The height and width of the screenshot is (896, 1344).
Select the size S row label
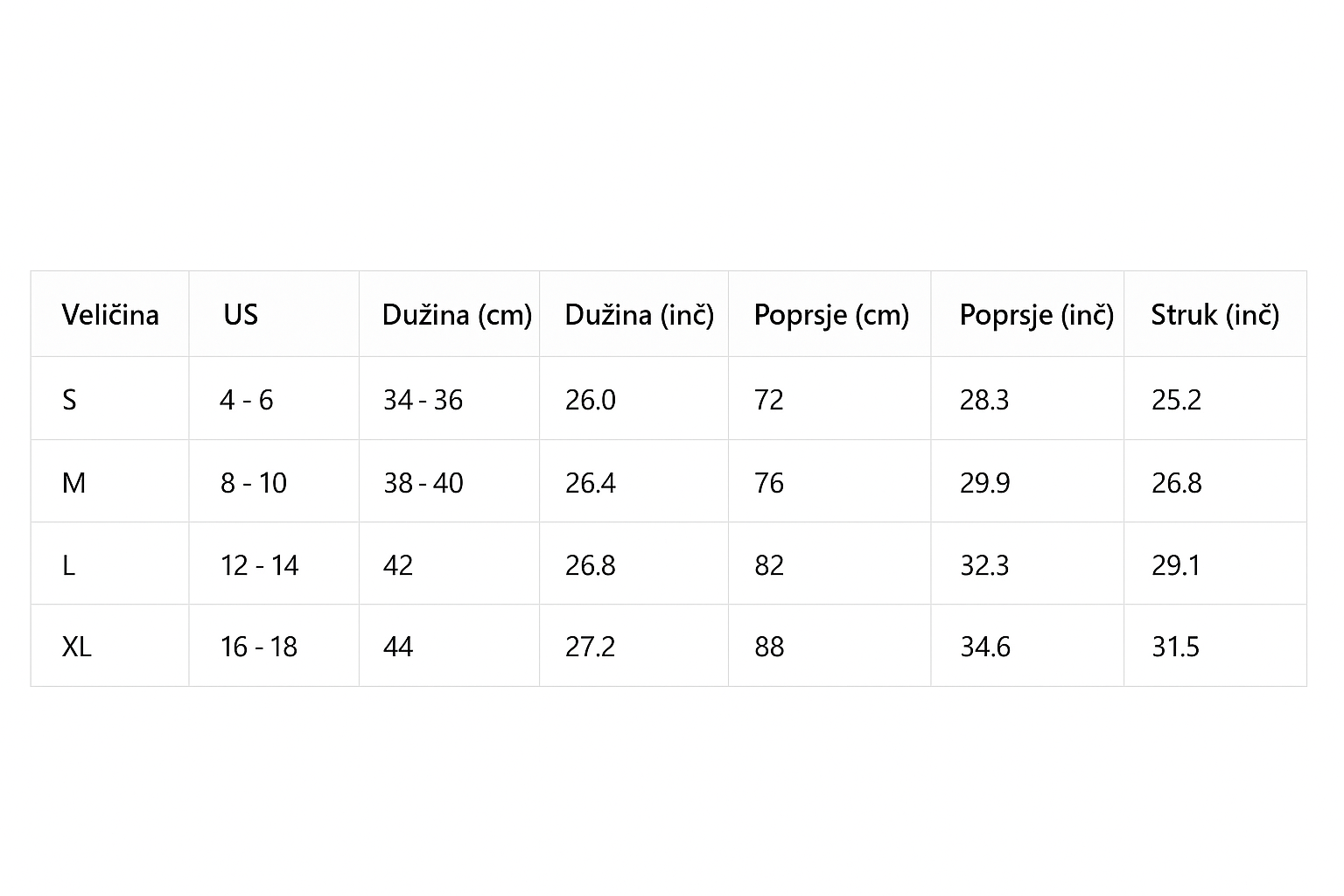click(69, 400)
